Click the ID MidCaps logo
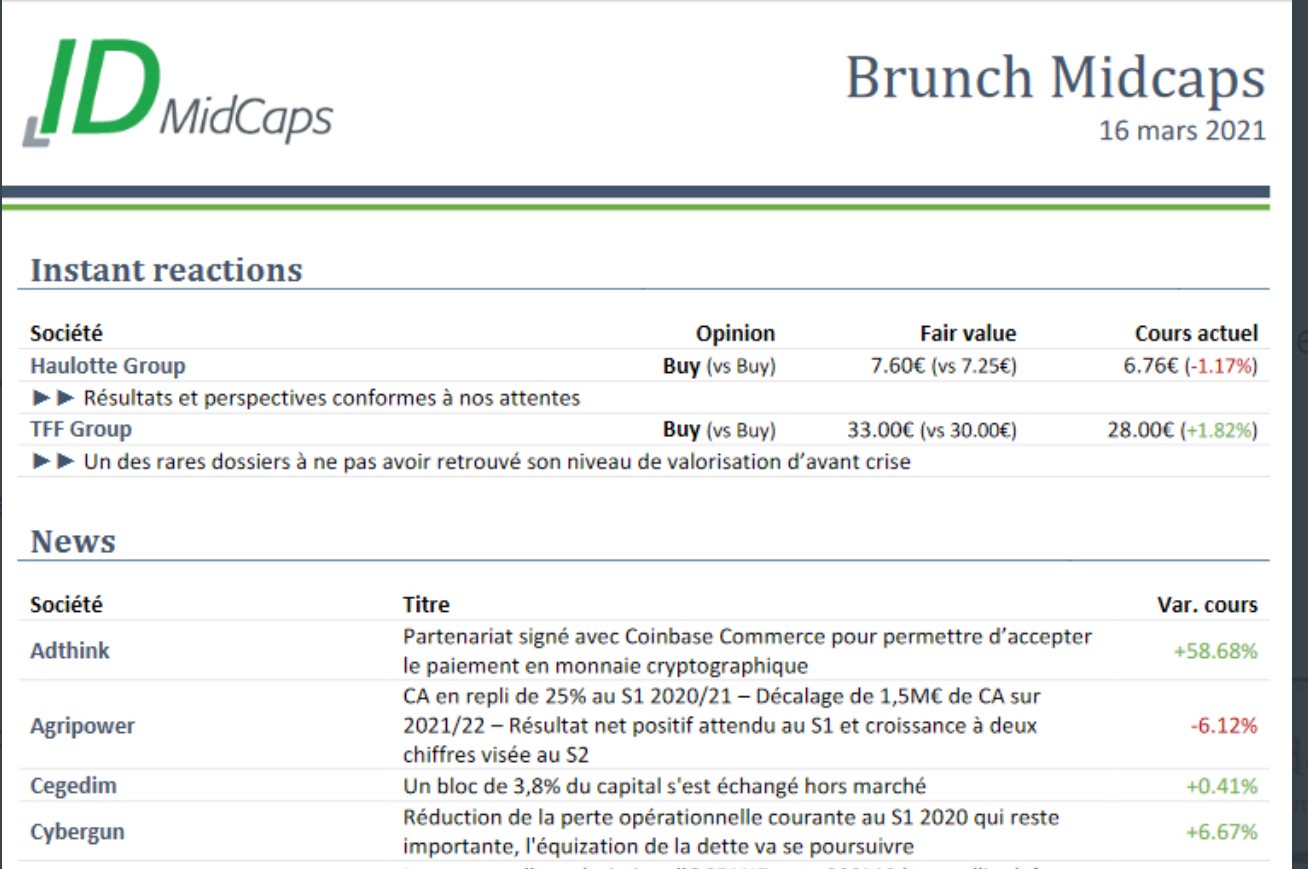The height and width of the screenshot is (869, 1308). pos(177,92)
